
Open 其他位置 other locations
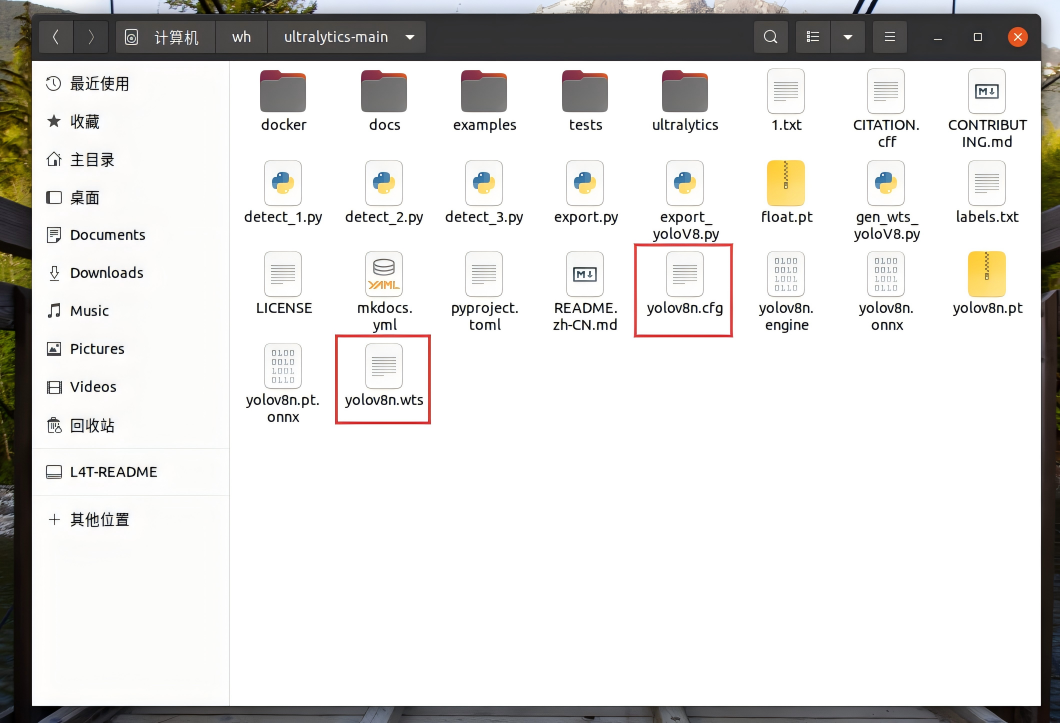point(130,519)
